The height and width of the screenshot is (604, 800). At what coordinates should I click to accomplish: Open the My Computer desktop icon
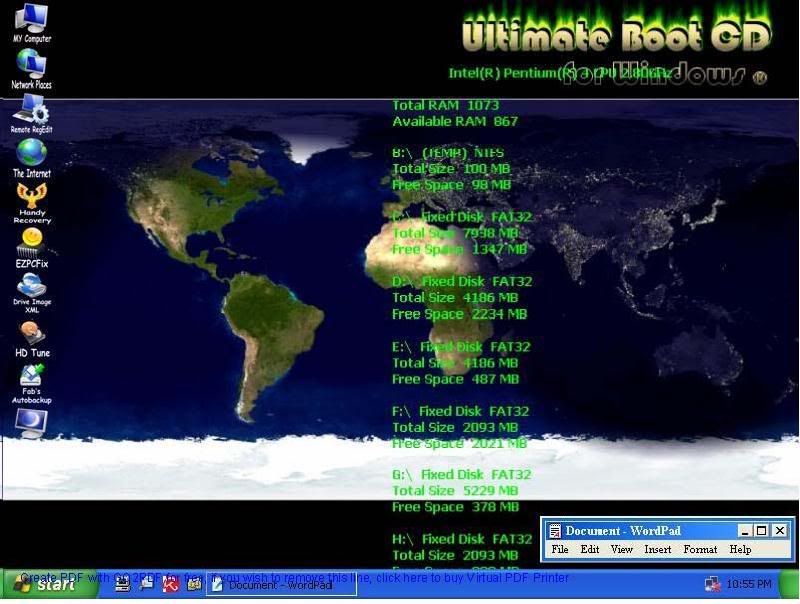(32, 22)
